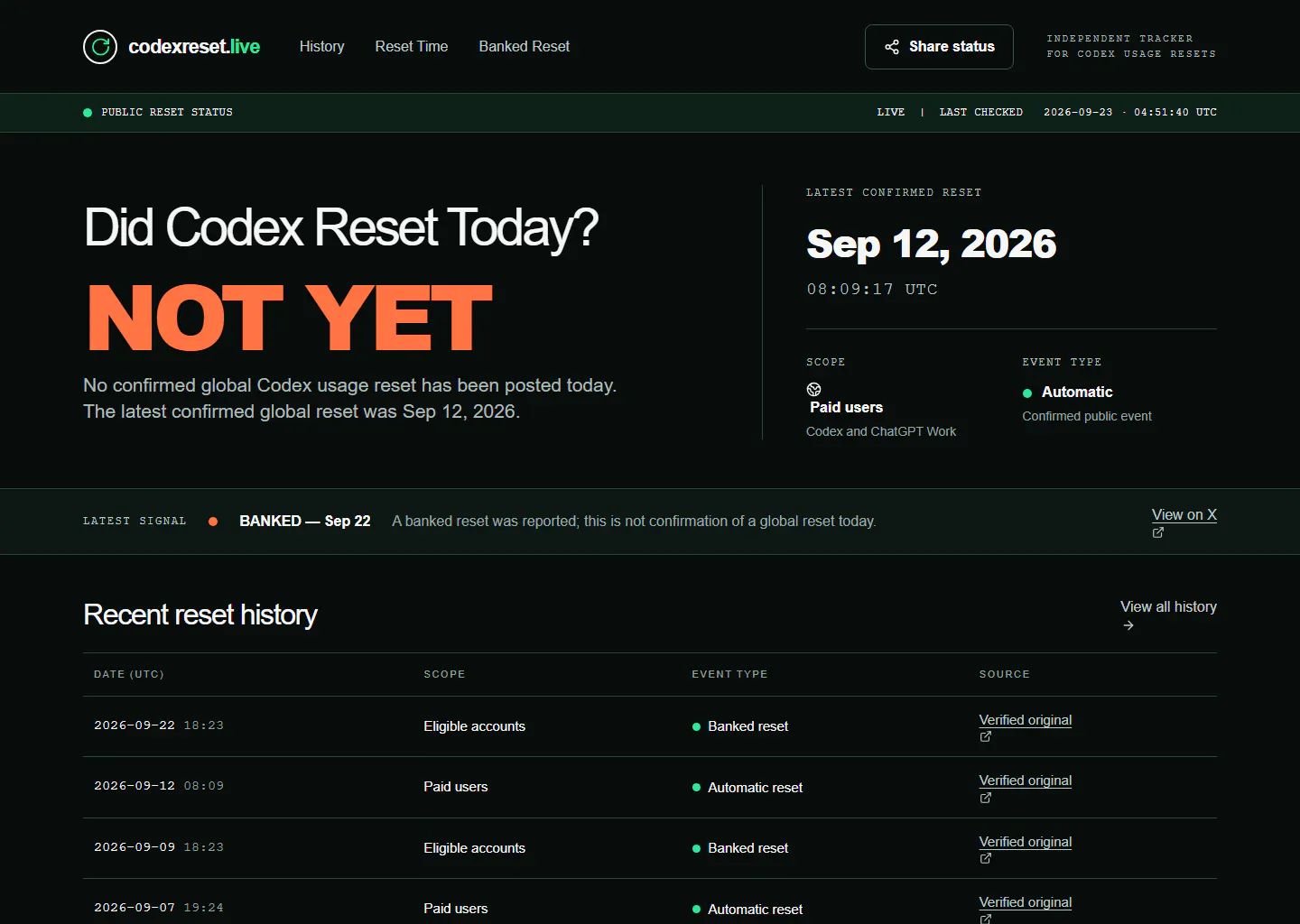Viewport: 1300px width, 924px height.
Task: Click the orange NOT YET status text
Action: pyautogui.click(x=290, y=318)
